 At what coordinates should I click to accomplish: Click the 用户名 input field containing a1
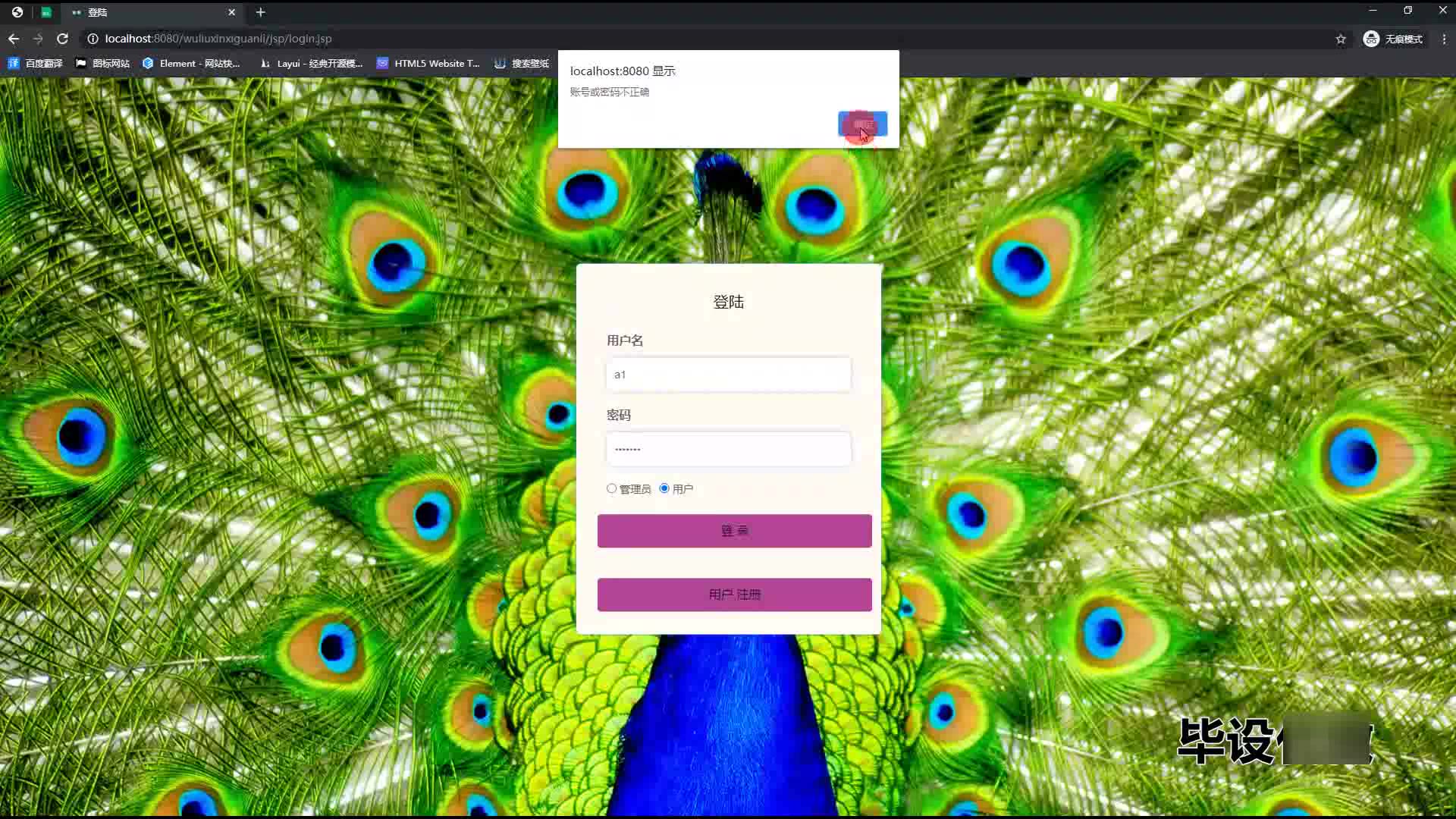click(x=728, y=375)
